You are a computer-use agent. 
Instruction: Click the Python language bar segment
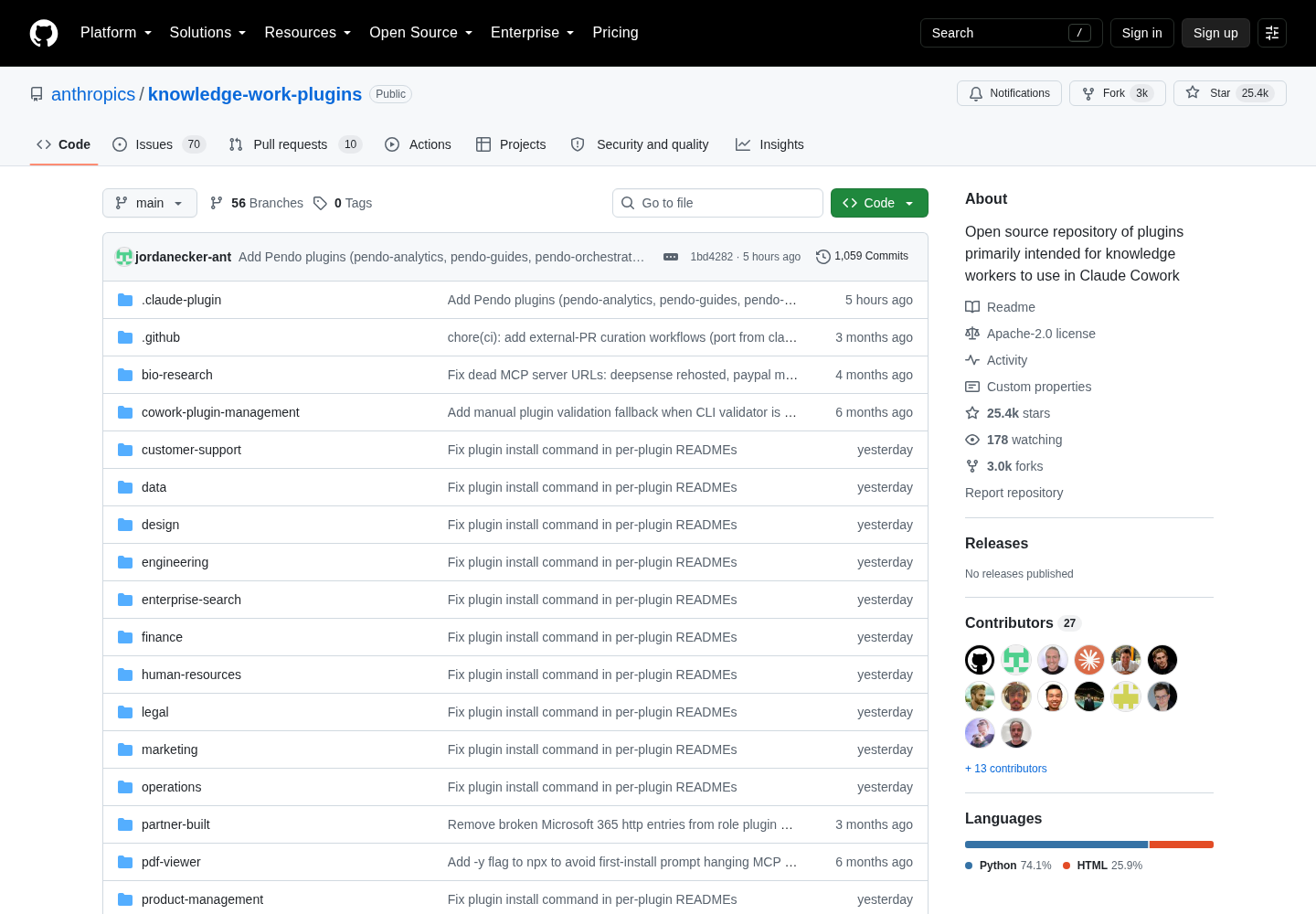point(1056,845)
